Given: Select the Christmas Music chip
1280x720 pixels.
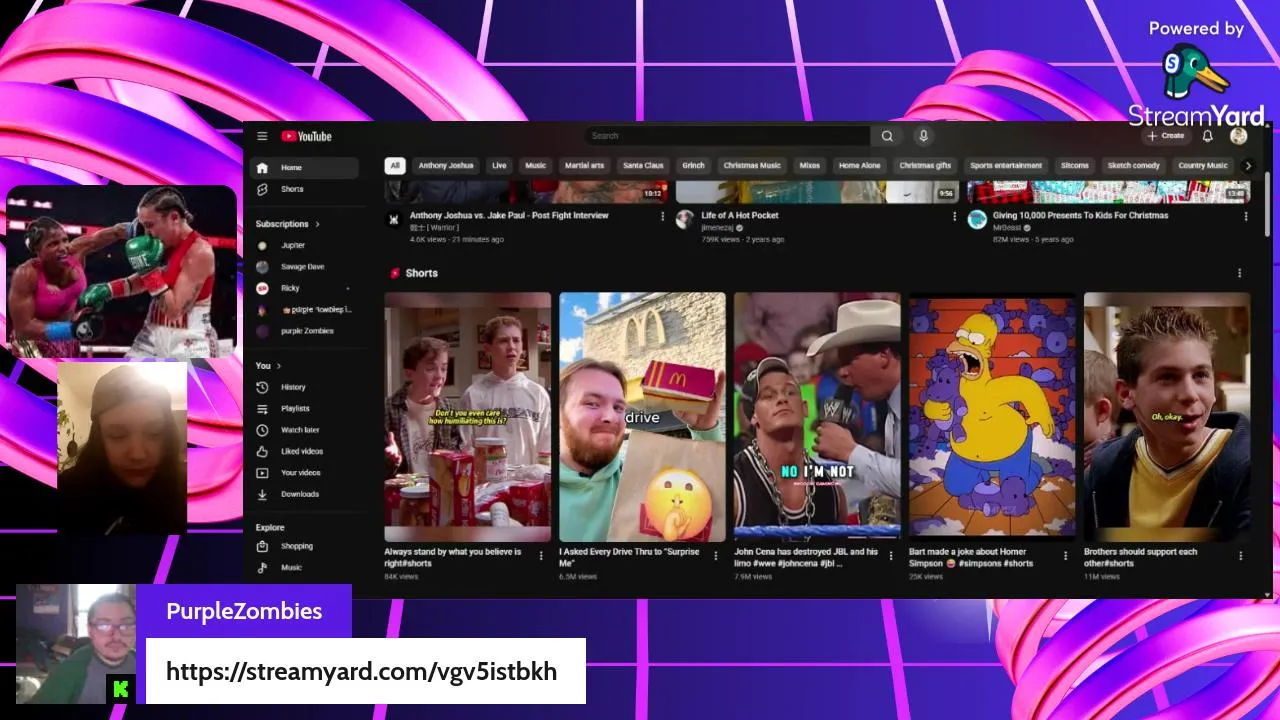Looking at the screenshot, I should [x=752, y=166].
